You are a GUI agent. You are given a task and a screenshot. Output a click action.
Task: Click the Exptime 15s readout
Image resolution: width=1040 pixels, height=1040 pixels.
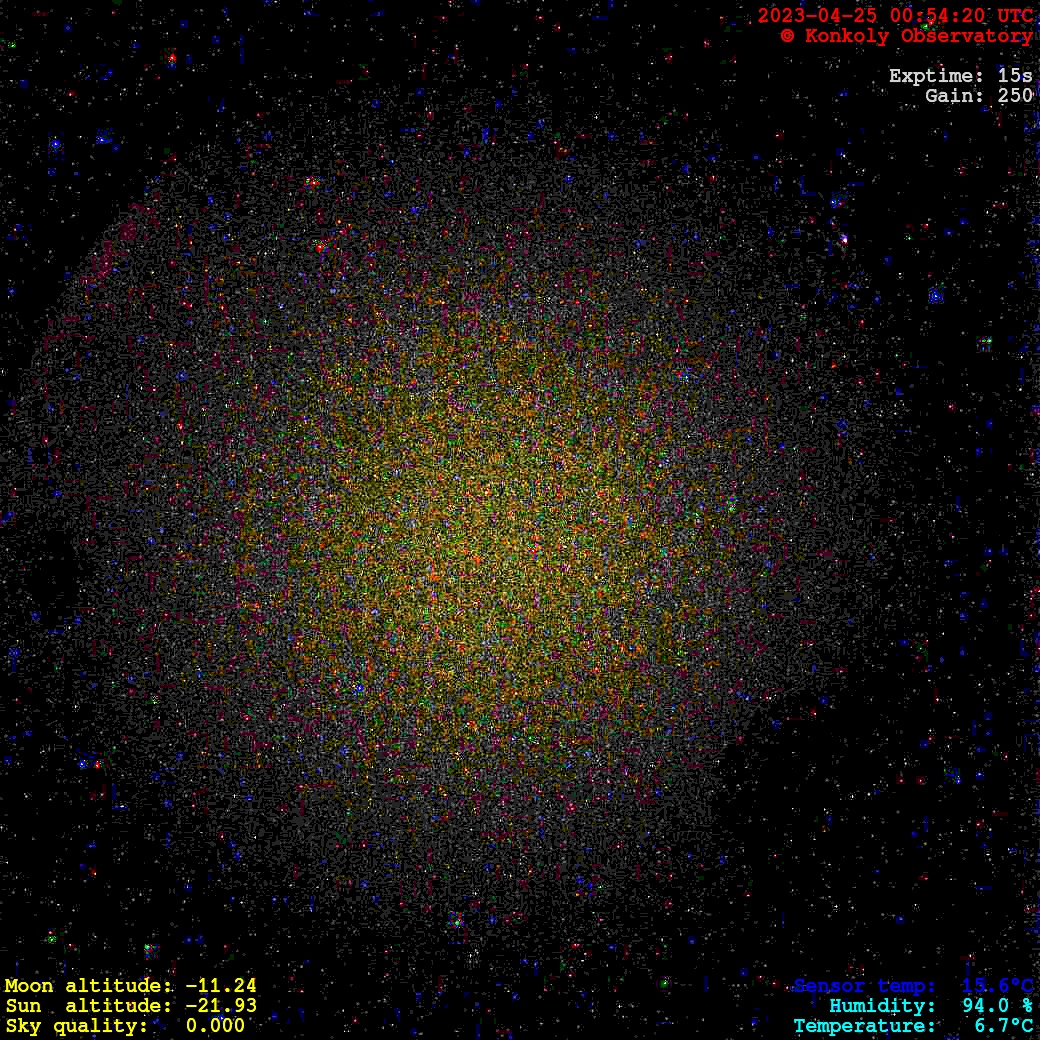tap(960, 76)
